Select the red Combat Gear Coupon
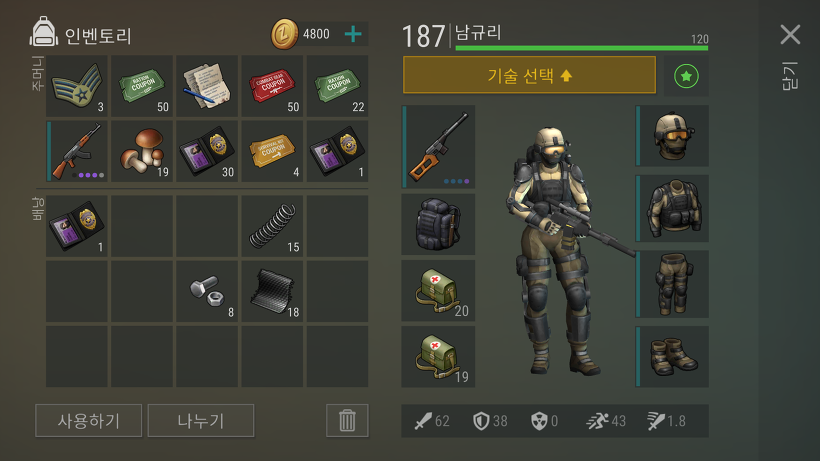The width and height of the screenshot is (820, 461). coord(272,86)
